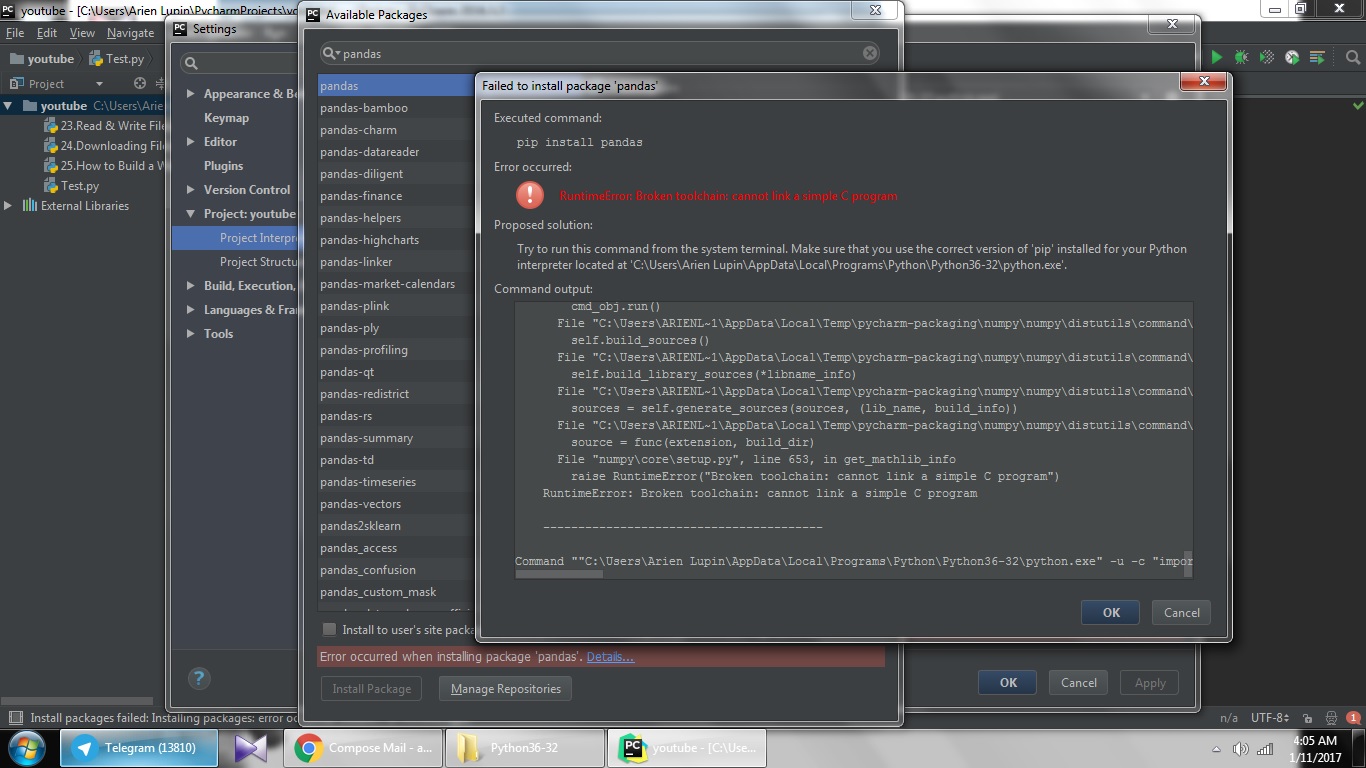The height and width of the screenshot is (768, 1366).
Task: Show hidden system tray icons arrow
Action: coord(1216,748)
